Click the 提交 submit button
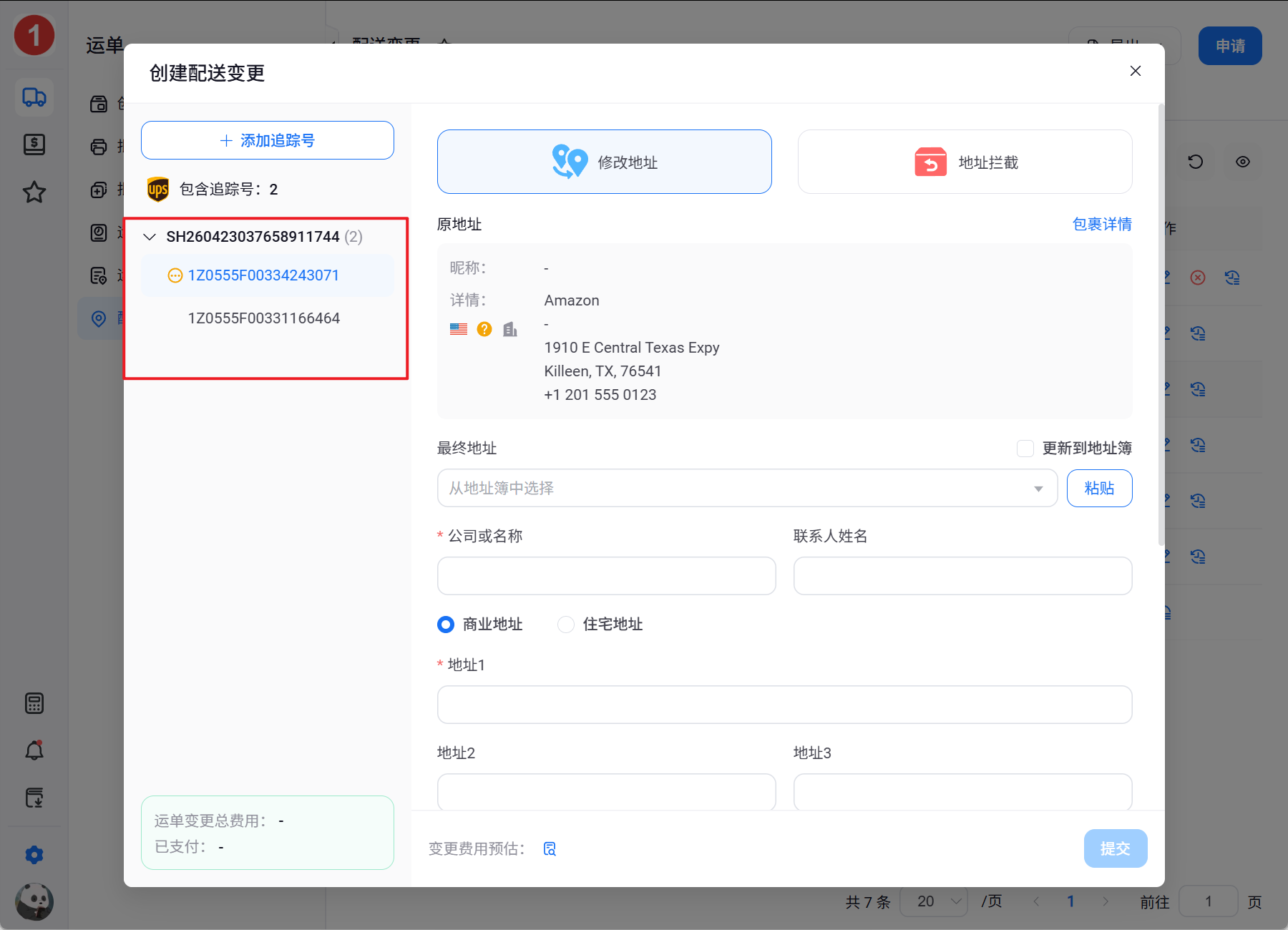1288x930 pixels. pyautogui.click(x=1116, y=848)
